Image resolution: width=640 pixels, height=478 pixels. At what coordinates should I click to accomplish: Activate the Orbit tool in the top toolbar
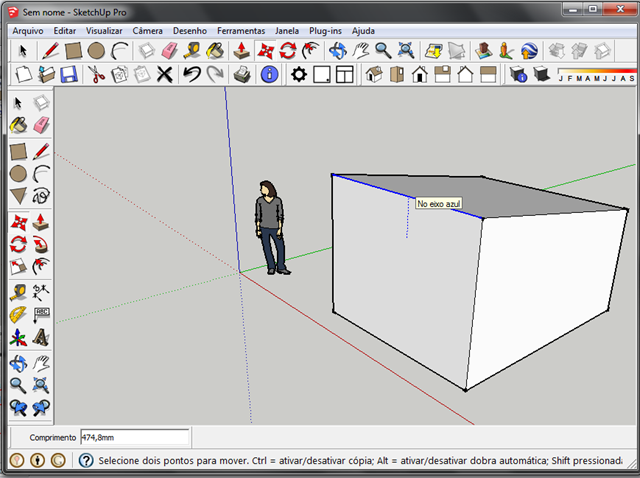338,51
